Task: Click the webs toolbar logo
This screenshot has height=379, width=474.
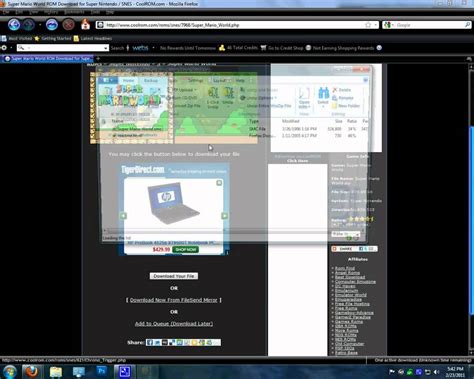Action: 140,48
